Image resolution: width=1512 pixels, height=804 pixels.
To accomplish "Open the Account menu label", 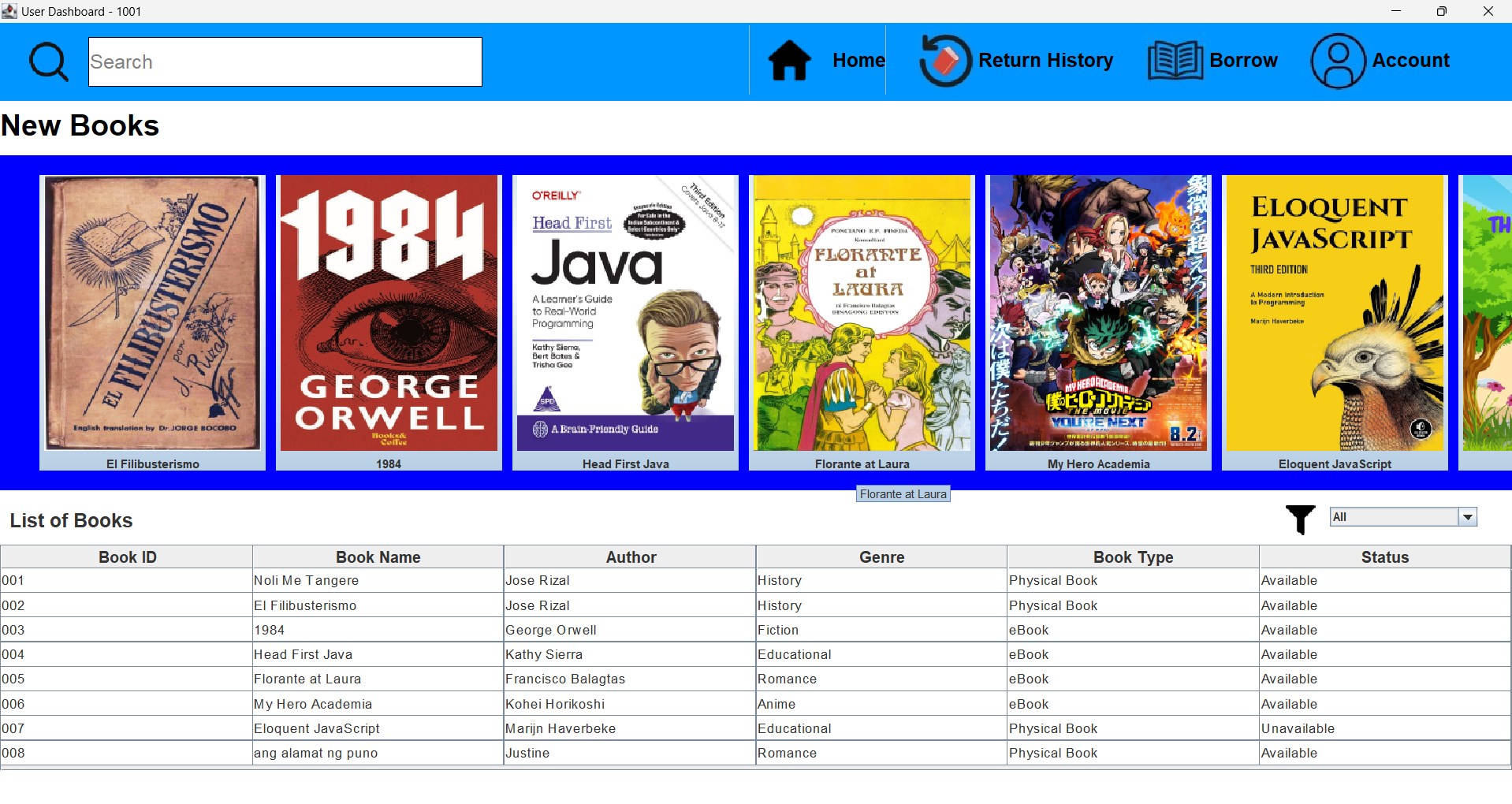I will (1410, 61).
